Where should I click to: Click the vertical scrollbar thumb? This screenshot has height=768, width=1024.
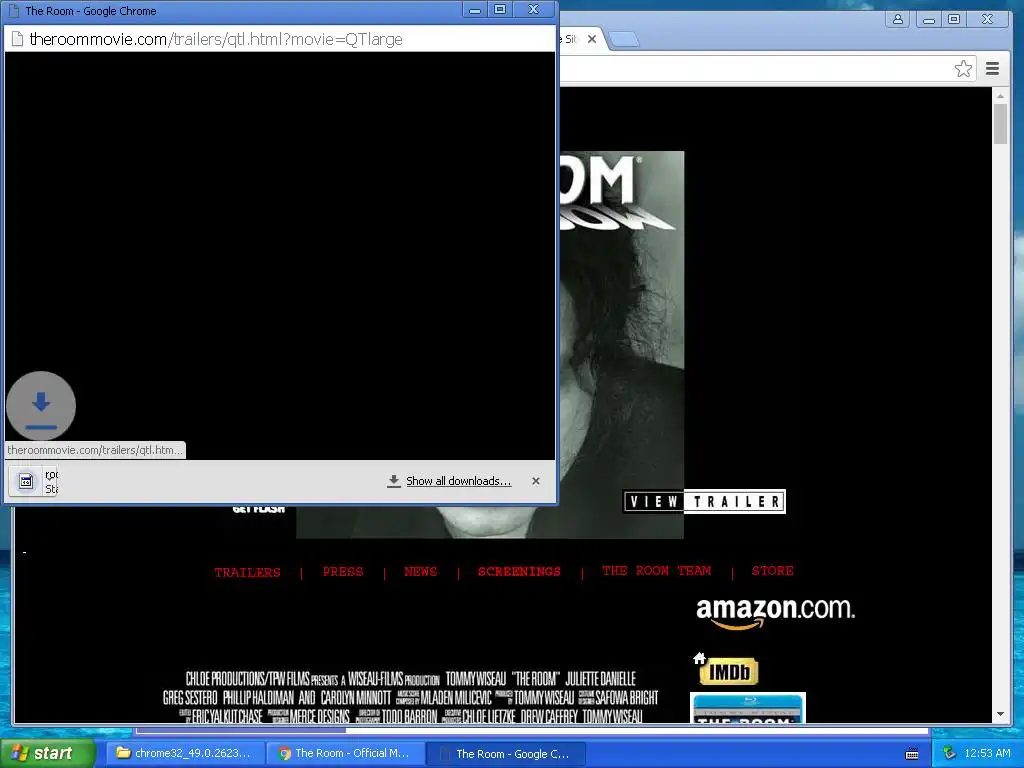1000,123
